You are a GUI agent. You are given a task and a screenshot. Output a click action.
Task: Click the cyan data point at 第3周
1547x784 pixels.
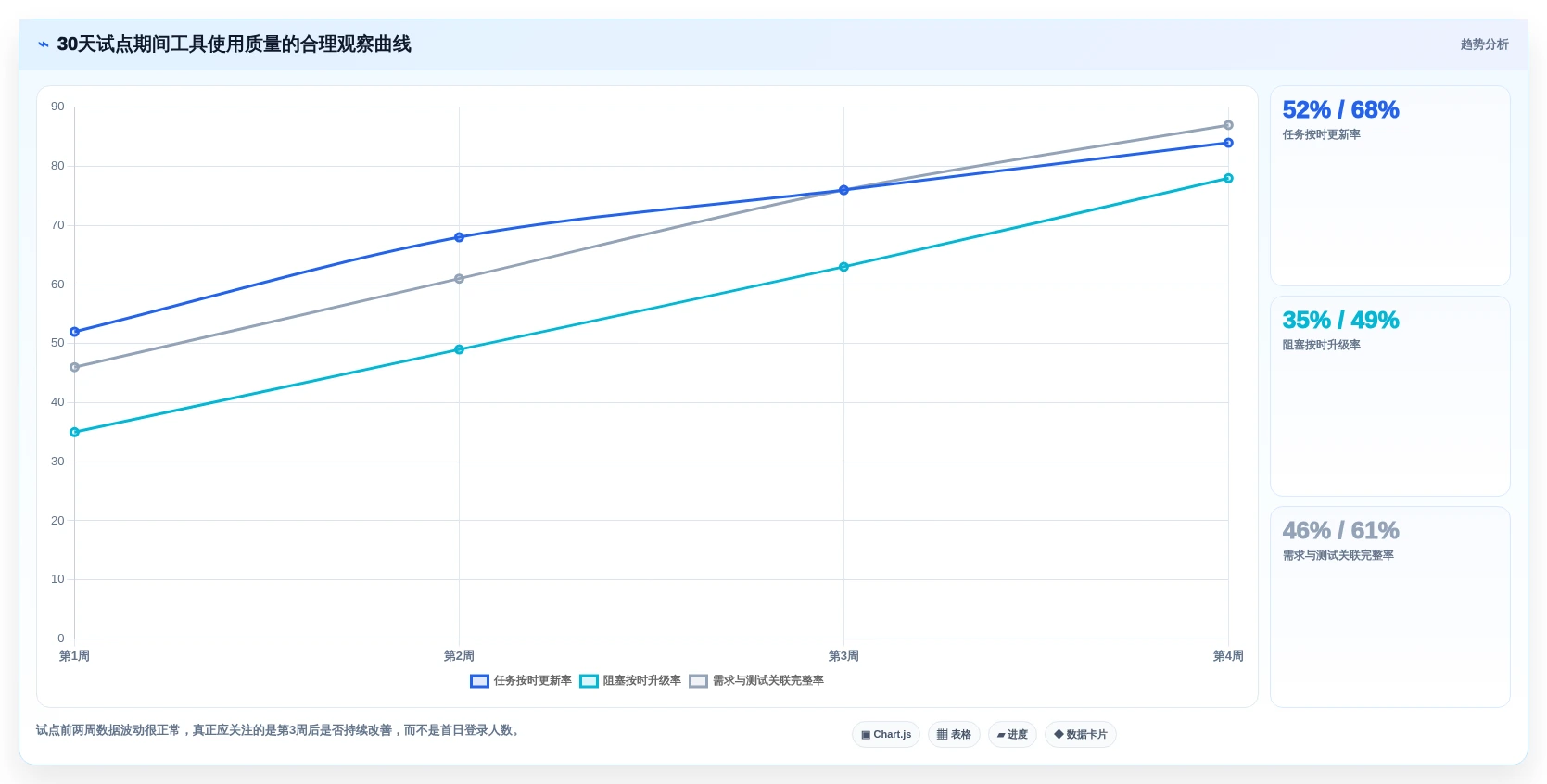pyautogui.click(x=843, y=267)
